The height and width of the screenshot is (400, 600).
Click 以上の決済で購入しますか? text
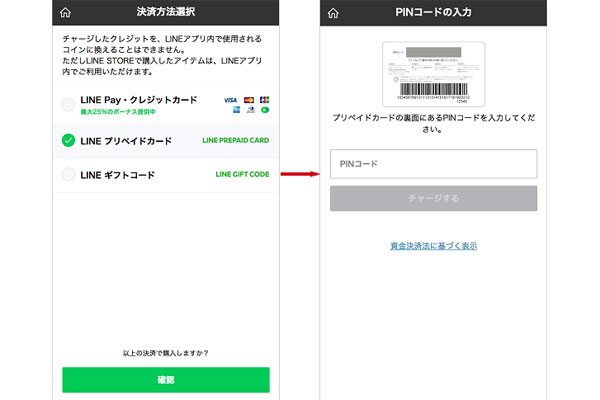click(x=166, y=353)
